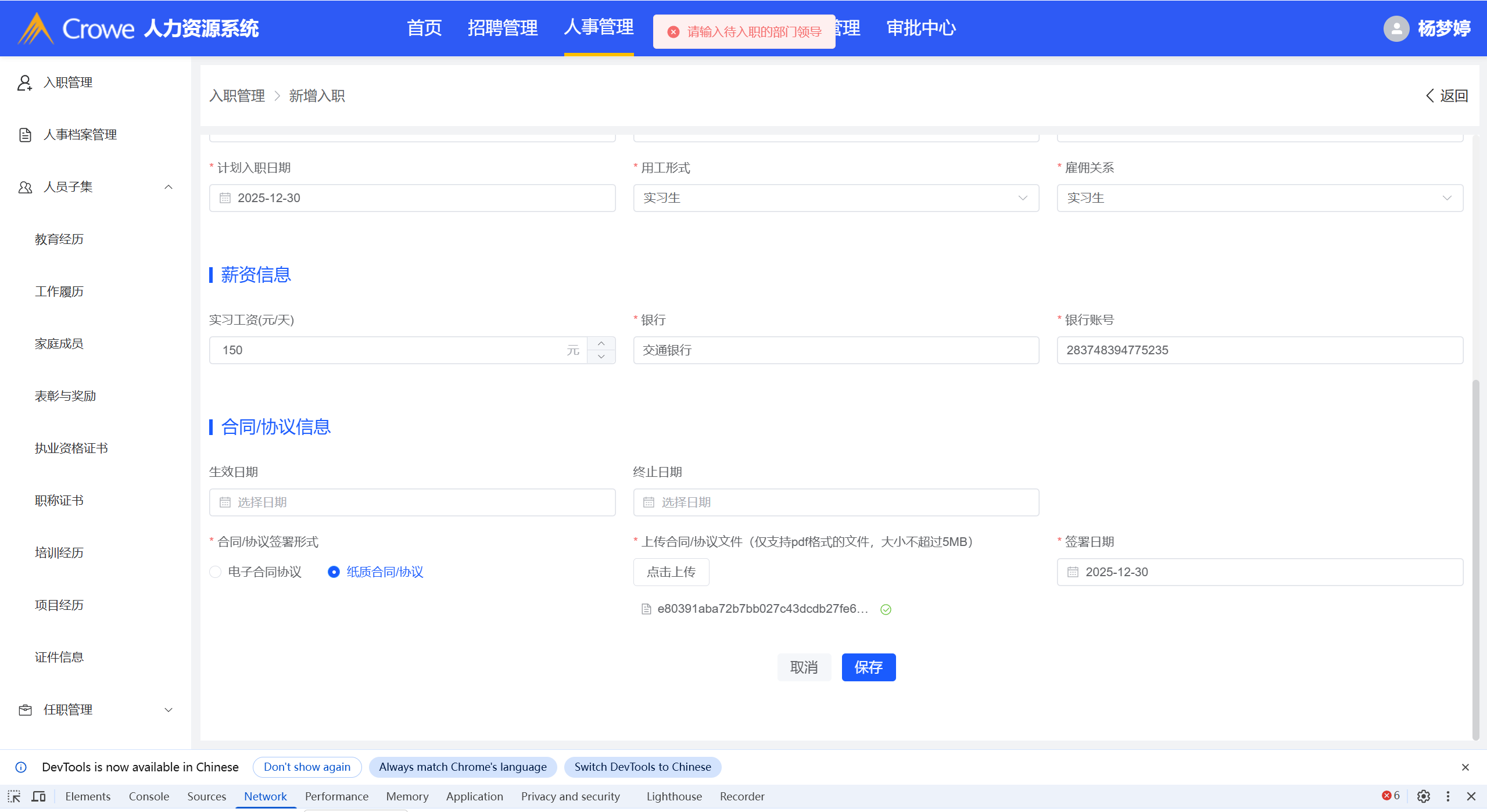
Task: Click the DevTools error count badge
Action: 1391,795
